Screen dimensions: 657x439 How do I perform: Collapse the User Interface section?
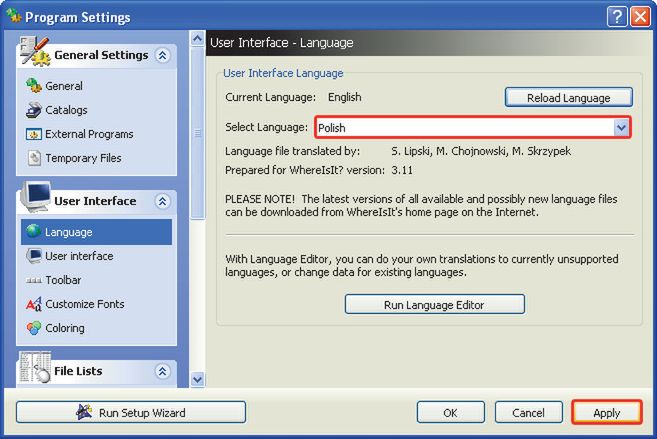162,201
